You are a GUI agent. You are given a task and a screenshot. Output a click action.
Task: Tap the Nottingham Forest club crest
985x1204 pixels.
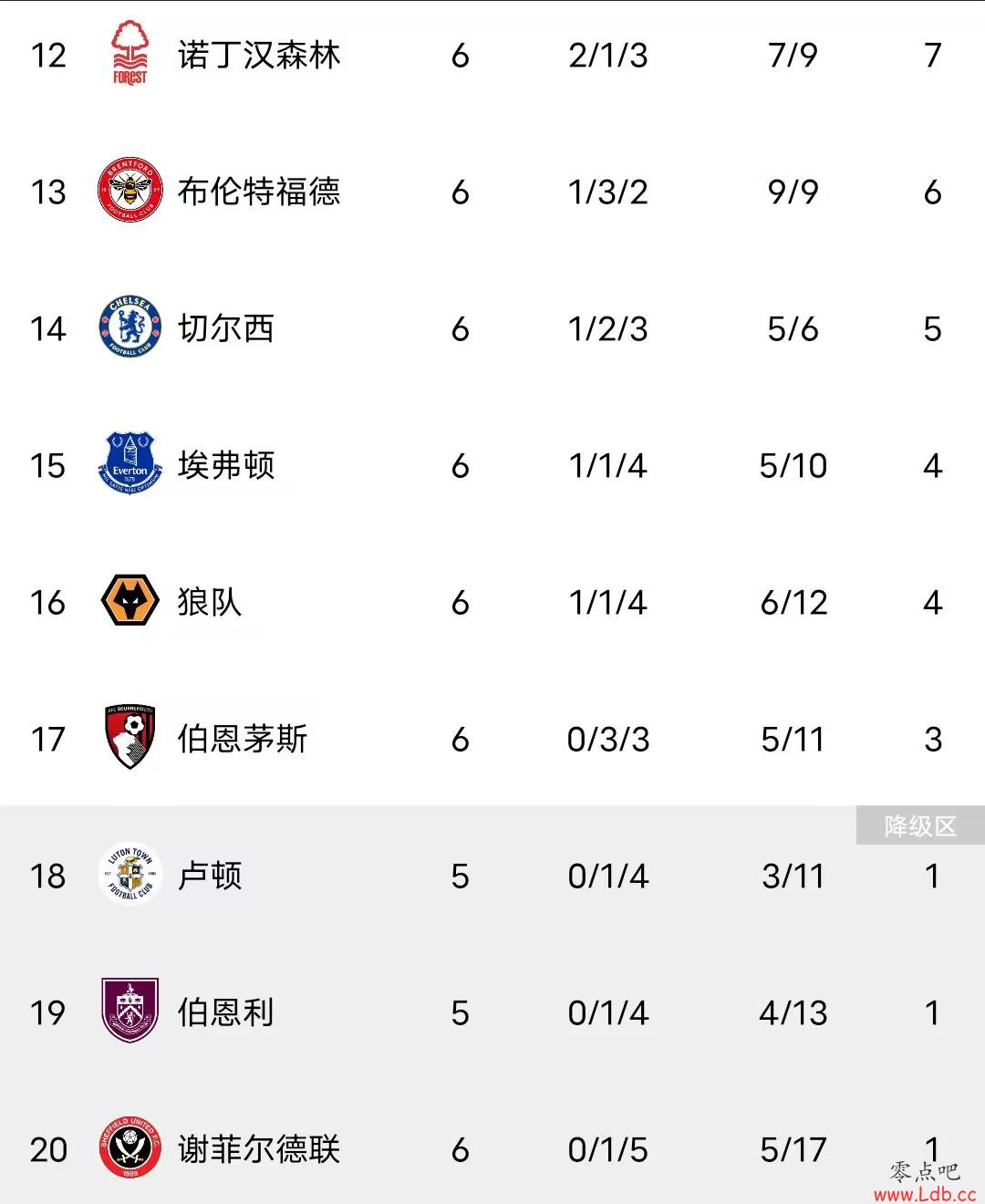click(130, 53)
